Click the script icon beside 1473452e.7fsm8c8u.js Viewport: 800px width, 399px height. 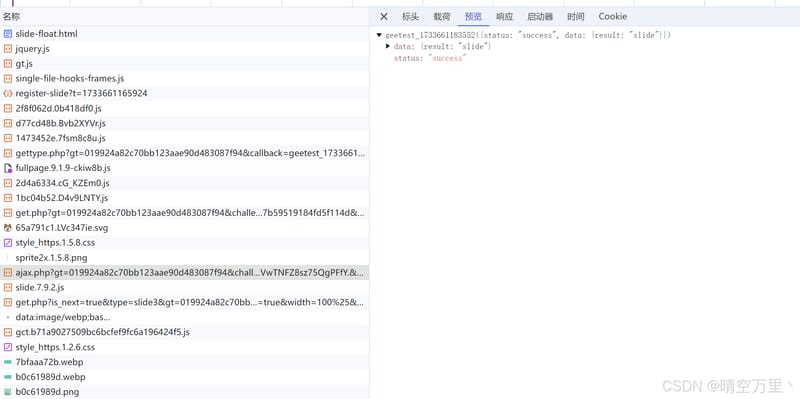point(8,138)
